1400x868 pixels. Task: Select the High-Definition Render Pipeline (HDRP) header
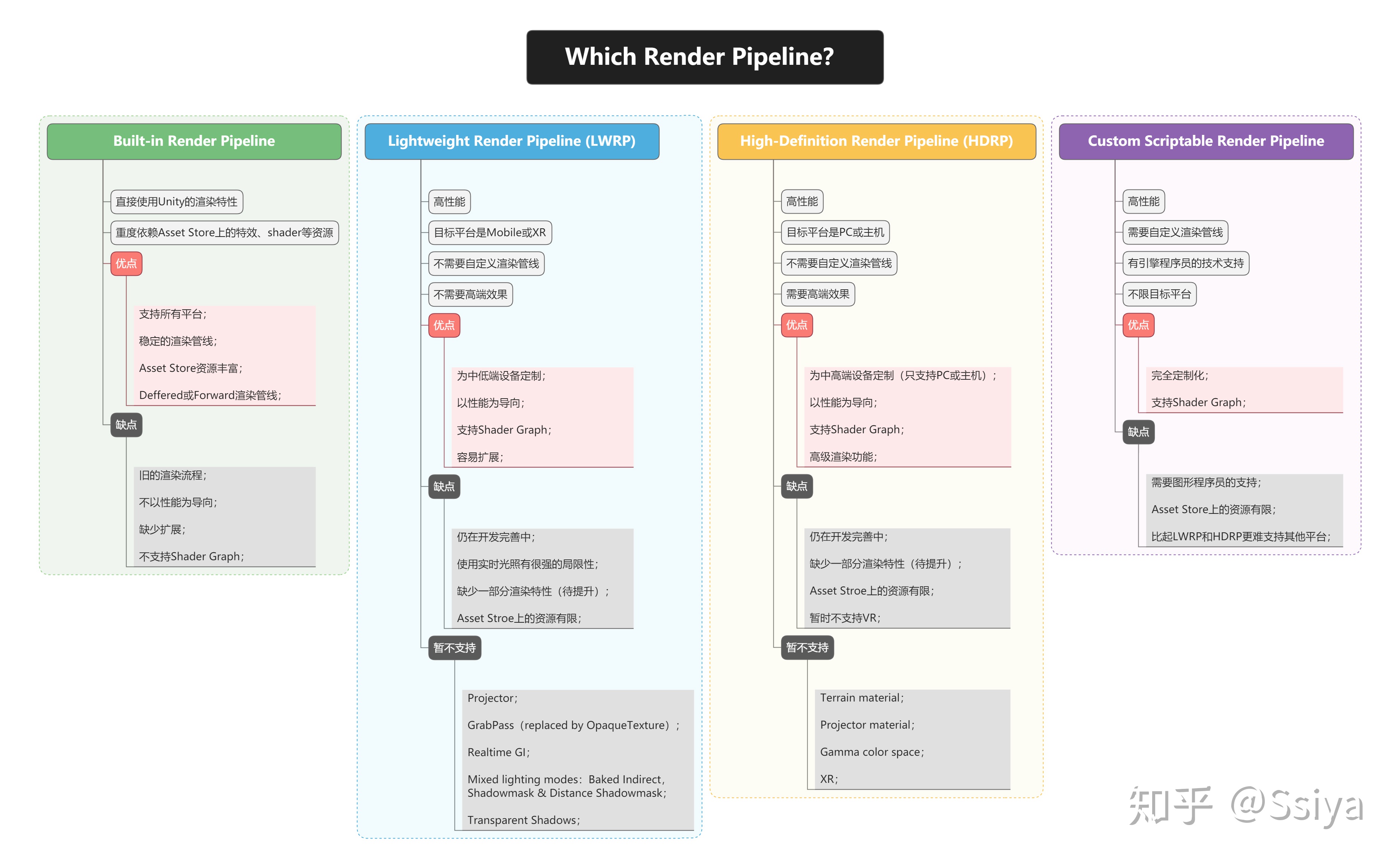coord(876,141)
